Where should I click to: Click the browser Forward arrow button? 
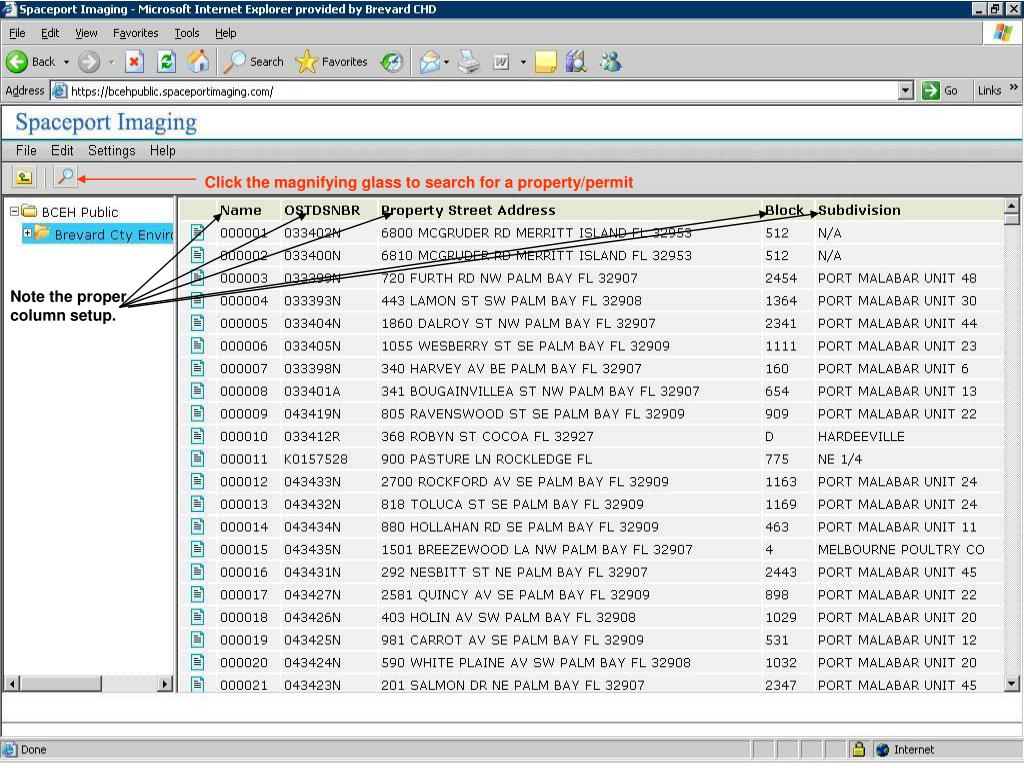(89, 62)
